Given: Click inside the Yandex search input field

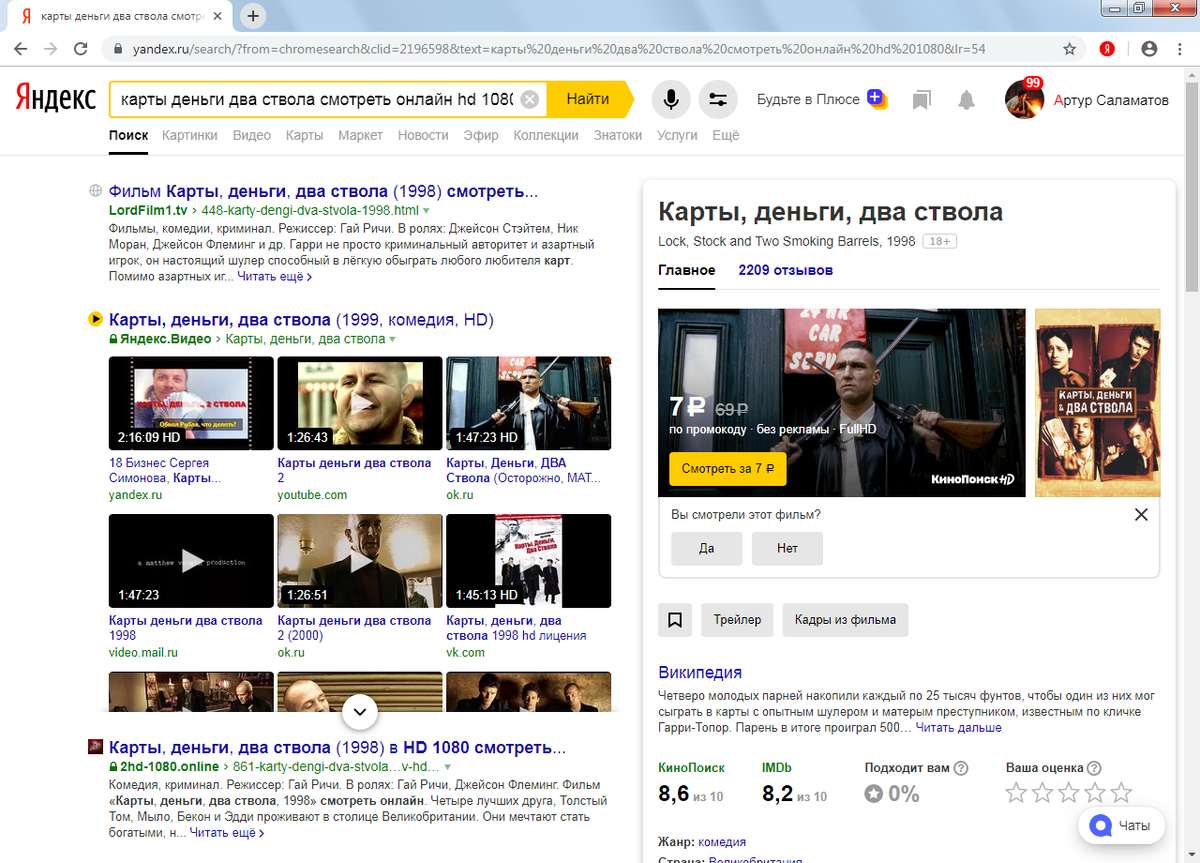Looking at the screenshot, I should pos(315,99).
